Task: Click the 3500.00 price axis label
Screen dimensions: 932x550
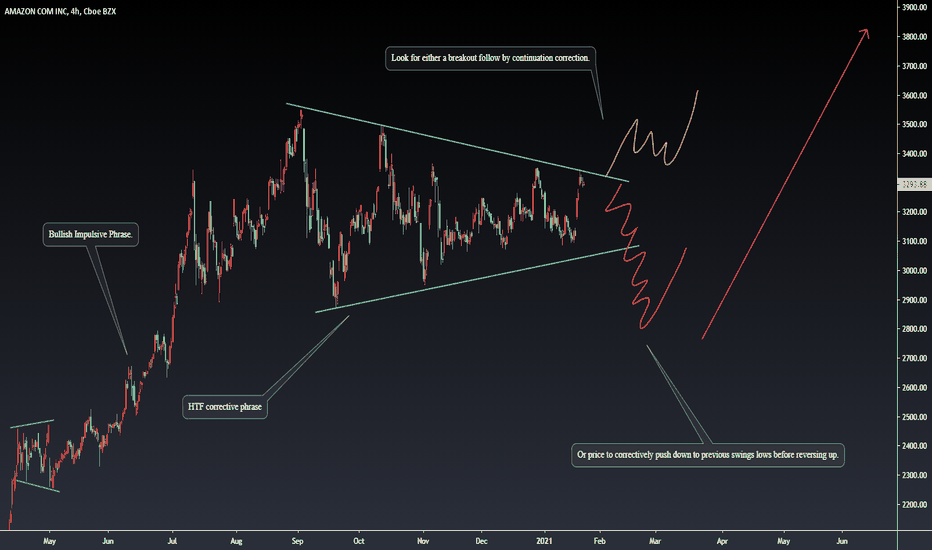Action: pyautogui.click(x=915, y=124)
